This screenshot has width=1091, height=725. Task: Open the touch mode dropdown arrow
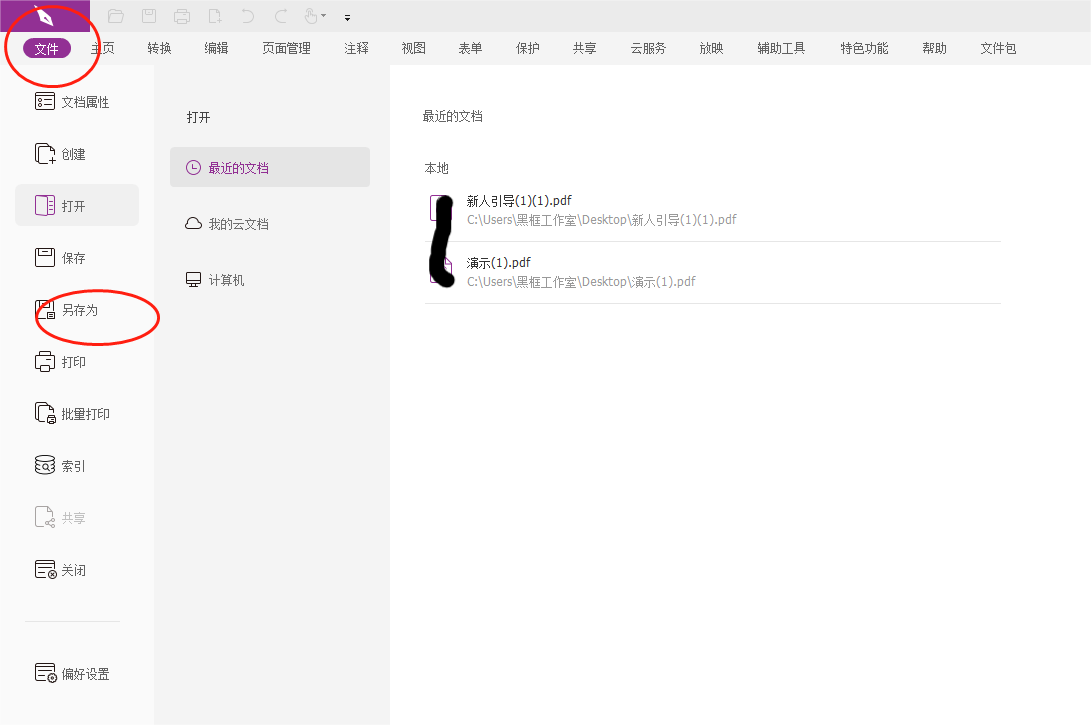(x=323, y=16)
